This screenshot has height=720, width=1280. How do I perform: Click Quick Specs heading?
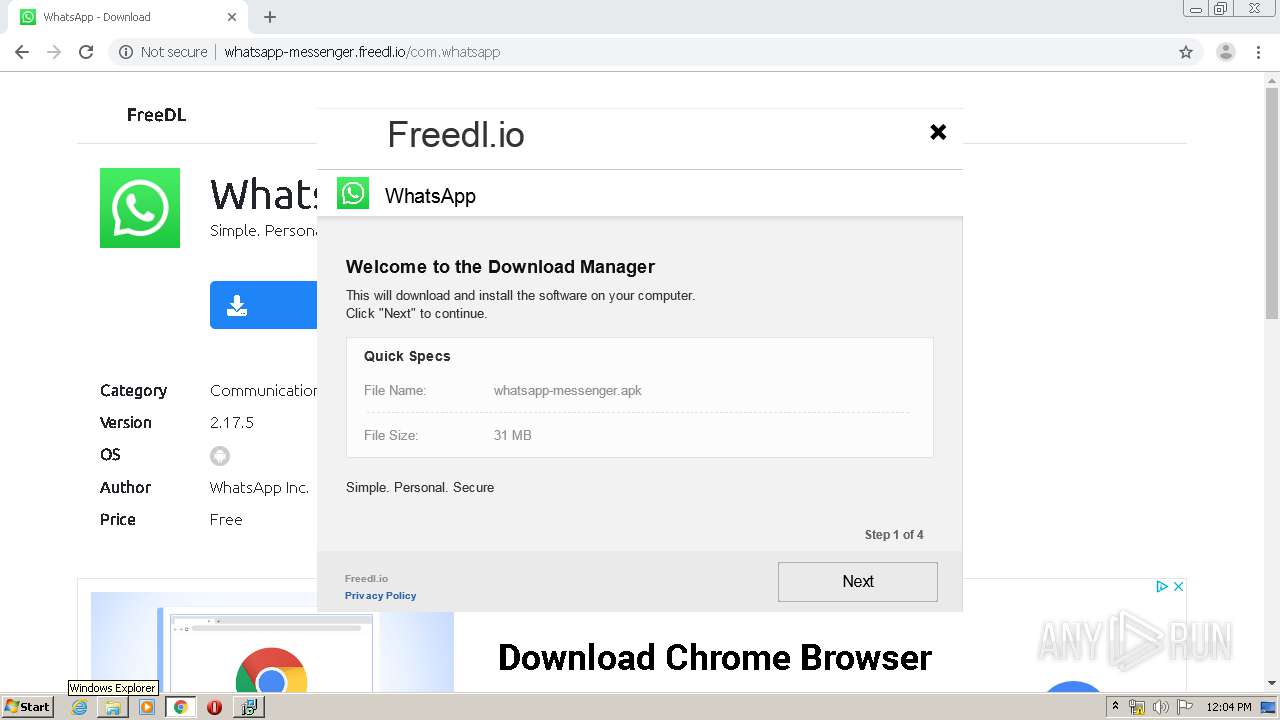tap(407, 356)
